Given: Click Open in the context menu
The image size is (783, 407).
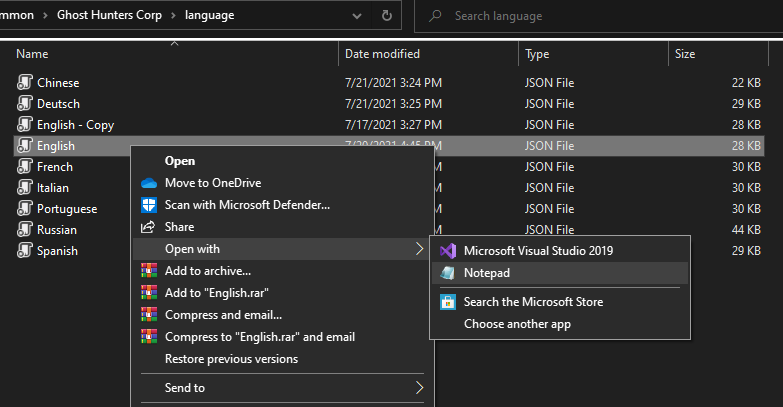Looking at the screenshot, I should pos(180,160).
